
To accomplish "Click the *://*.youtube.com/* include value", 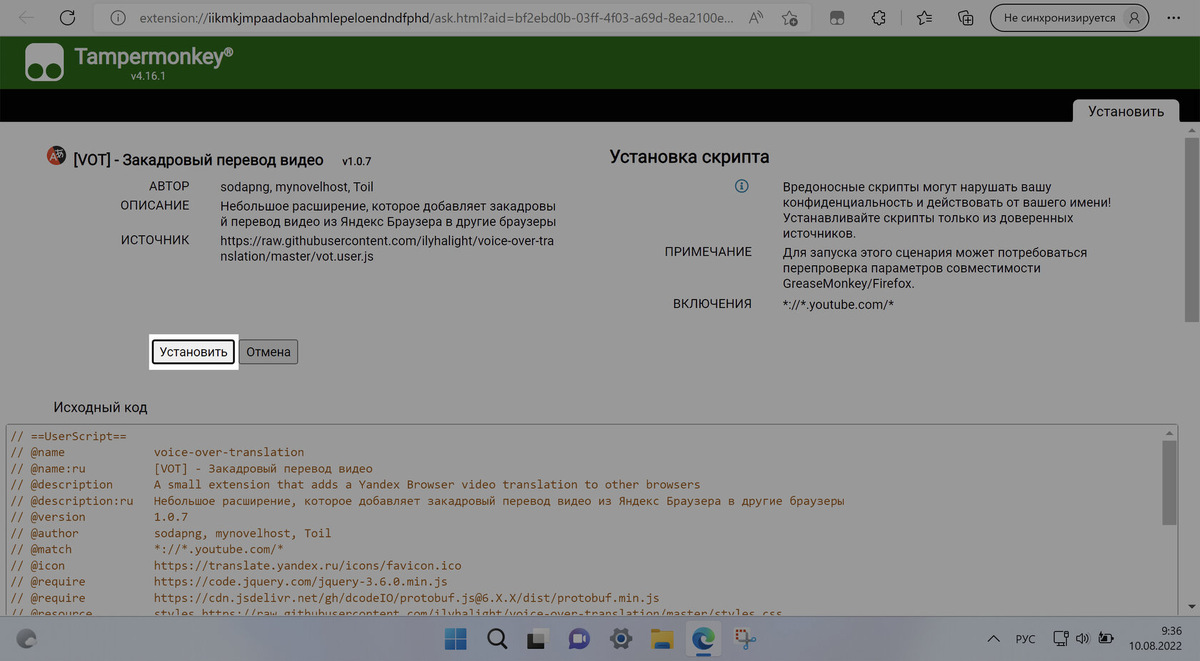I will pyautogui.click(x=838, y=304).
